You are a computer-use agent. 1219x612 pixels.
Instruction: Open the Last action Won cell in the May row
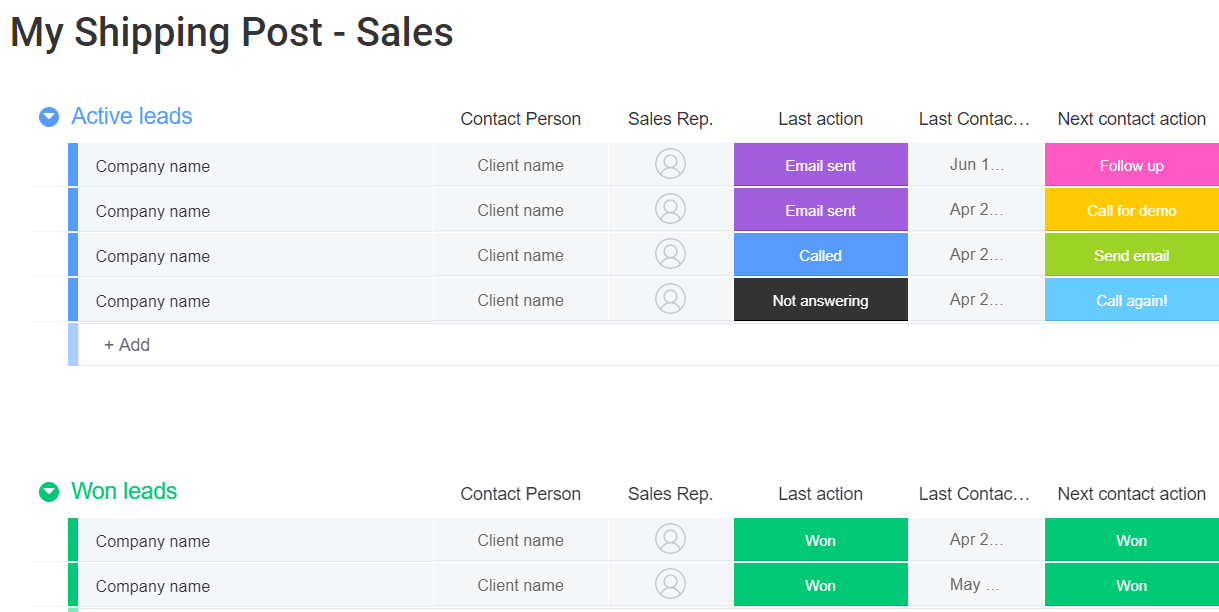(821, 585)
